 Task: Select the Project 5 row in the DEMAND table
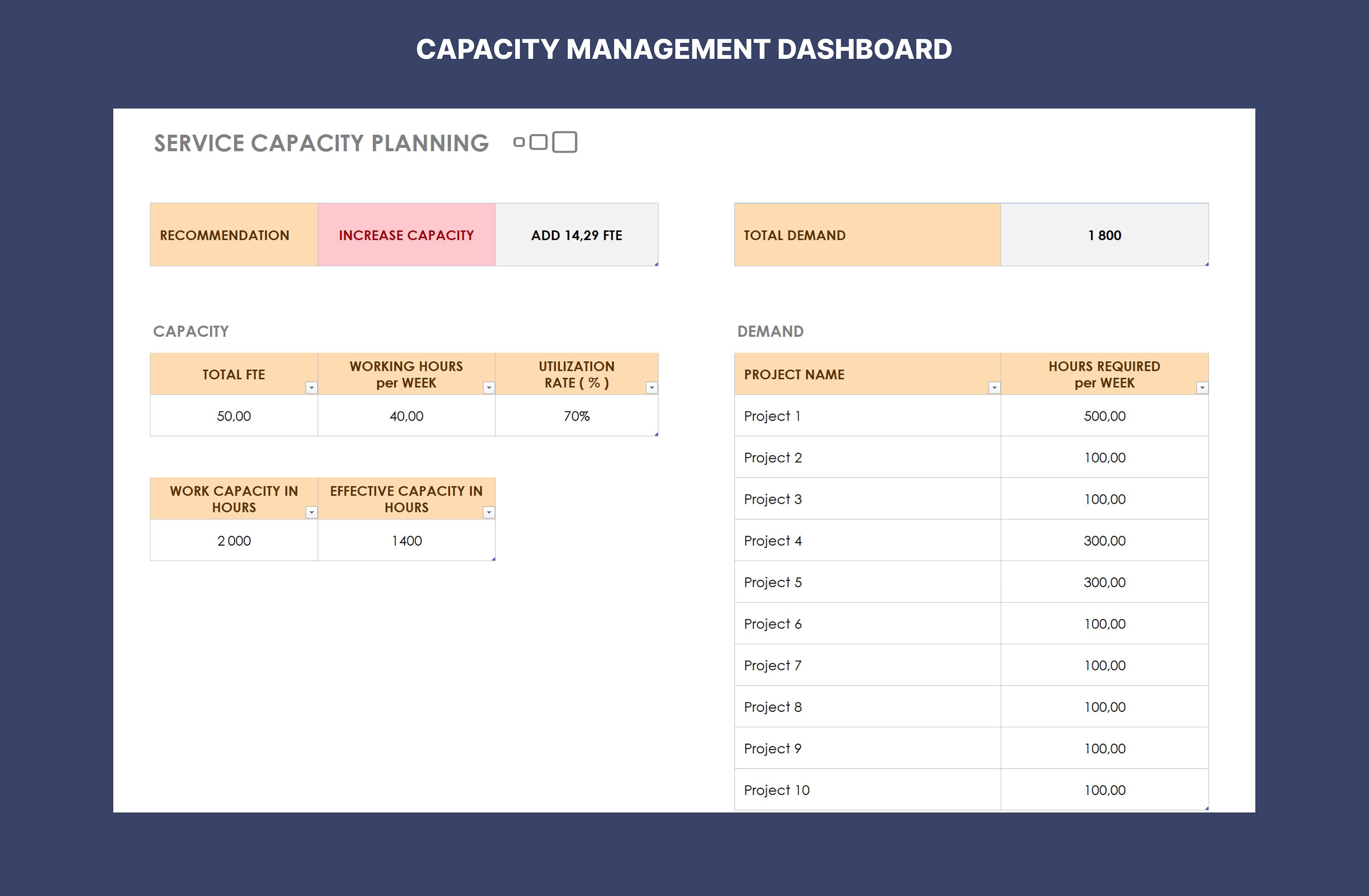coord(773,582)
